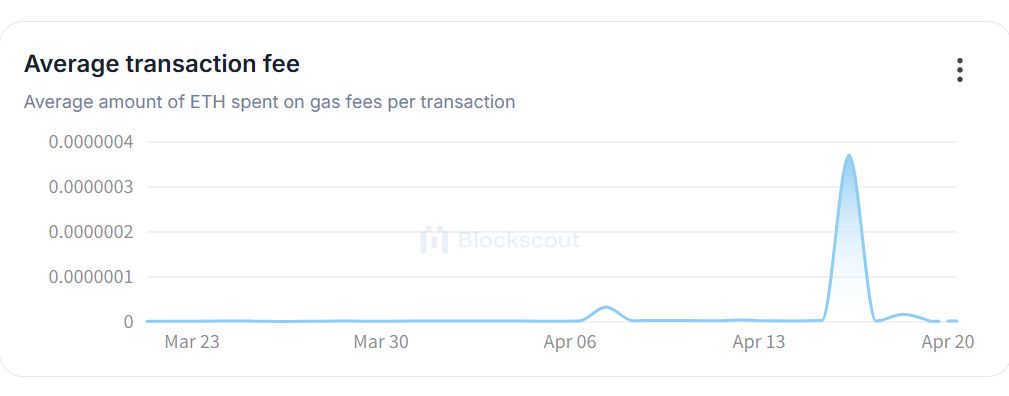Select the Apr 06 axis label
The width and height of the screenshot is (1009, 396).
click(x=570, y=342)
